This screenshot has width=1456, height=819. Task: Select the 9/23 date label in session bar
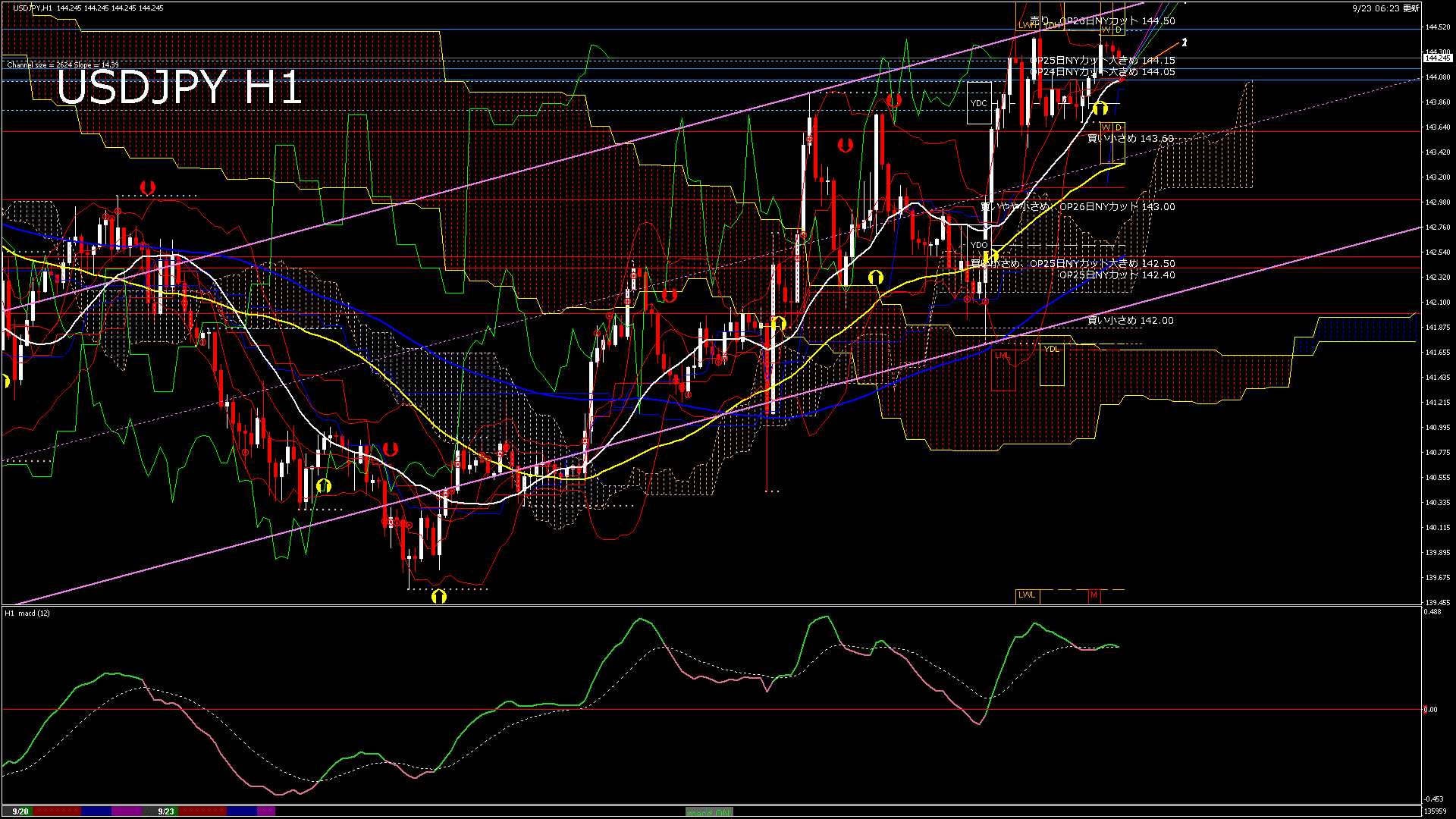point(166,811)
